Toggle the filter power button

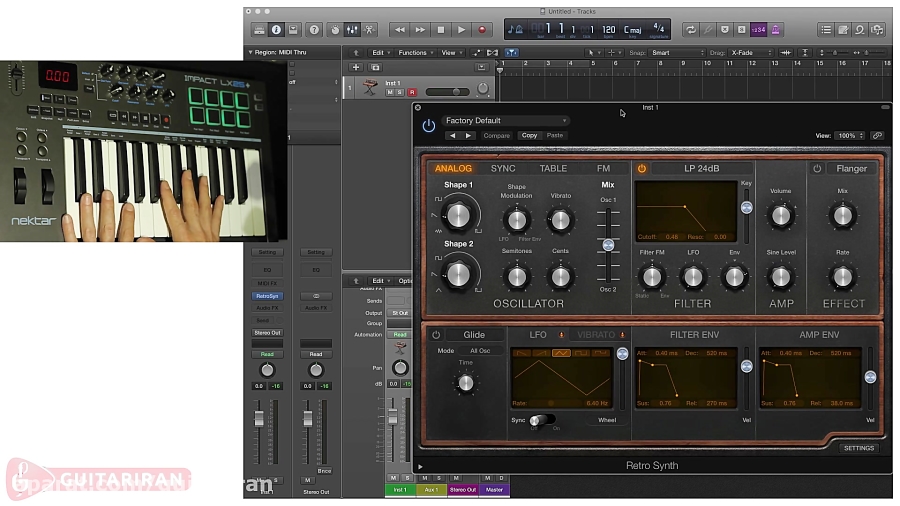click(x=642, y=169)
